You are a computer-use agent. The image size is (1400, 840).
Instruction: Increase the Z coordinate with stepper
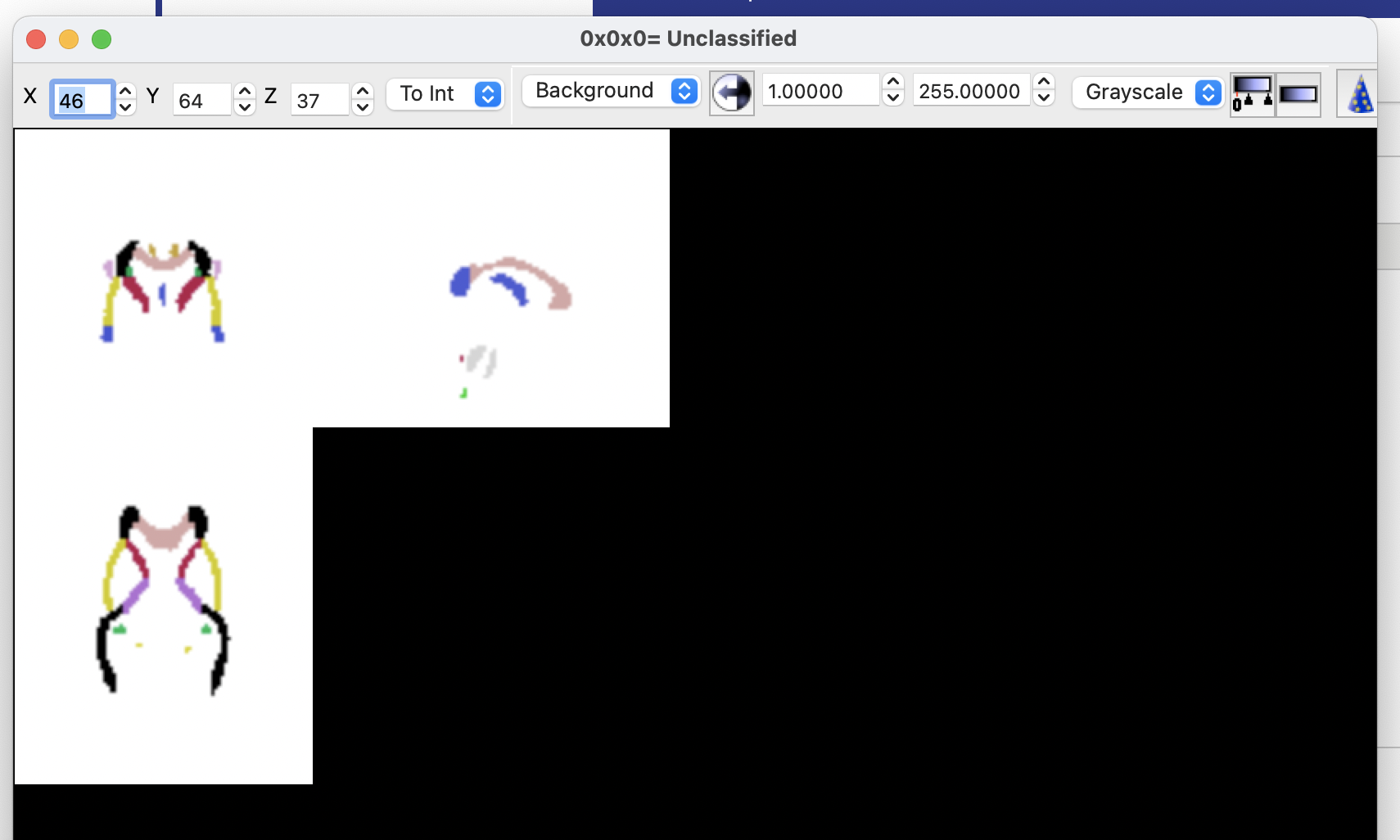[363, 90]
